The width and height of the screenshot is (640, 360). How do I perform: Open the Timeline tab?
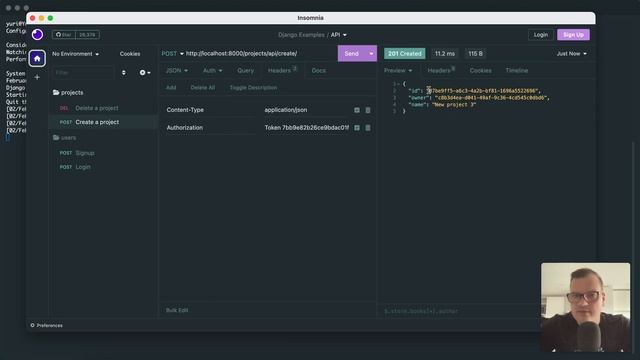click(x=517, y=71)
